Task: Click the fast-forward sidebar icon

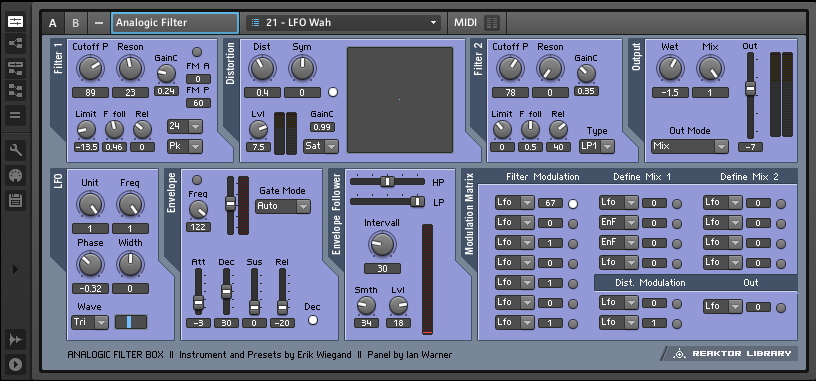Action: point(15,340)
